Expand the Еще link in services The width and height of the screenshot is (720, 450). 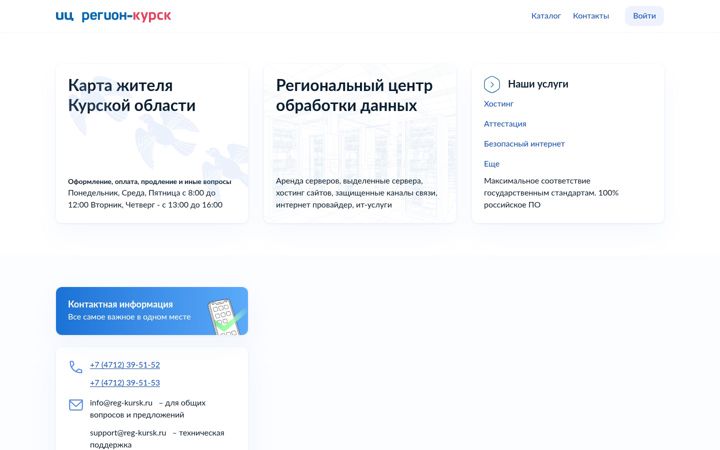pos(491,164)
